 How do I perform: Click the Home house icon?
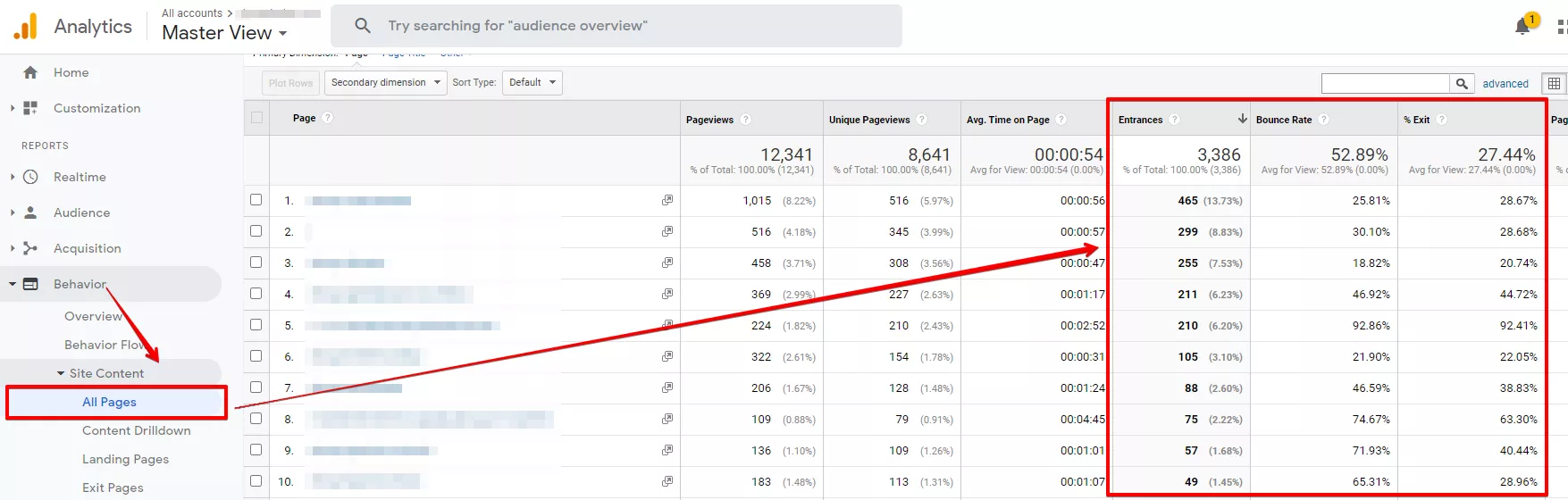[x=30, y=72]
